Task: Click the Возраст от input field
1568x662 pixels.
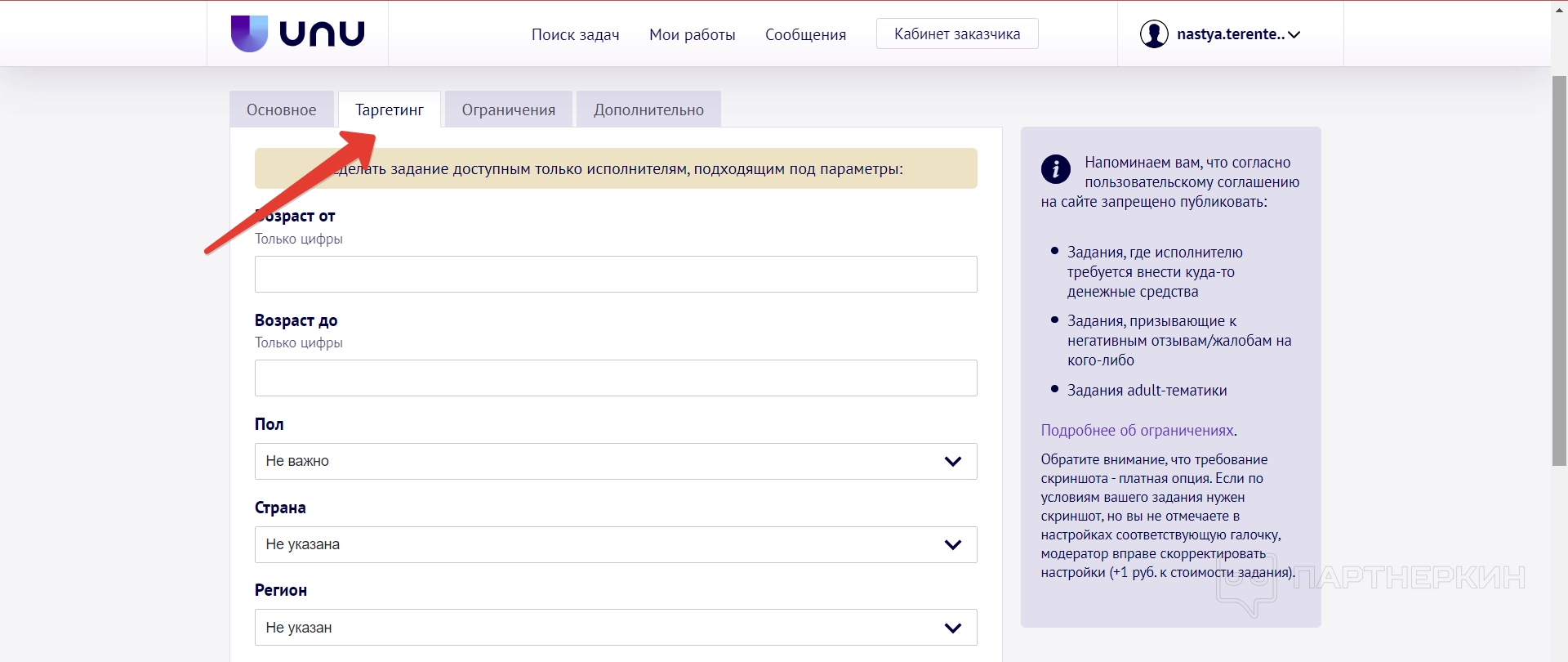Action: click(616, 275)
